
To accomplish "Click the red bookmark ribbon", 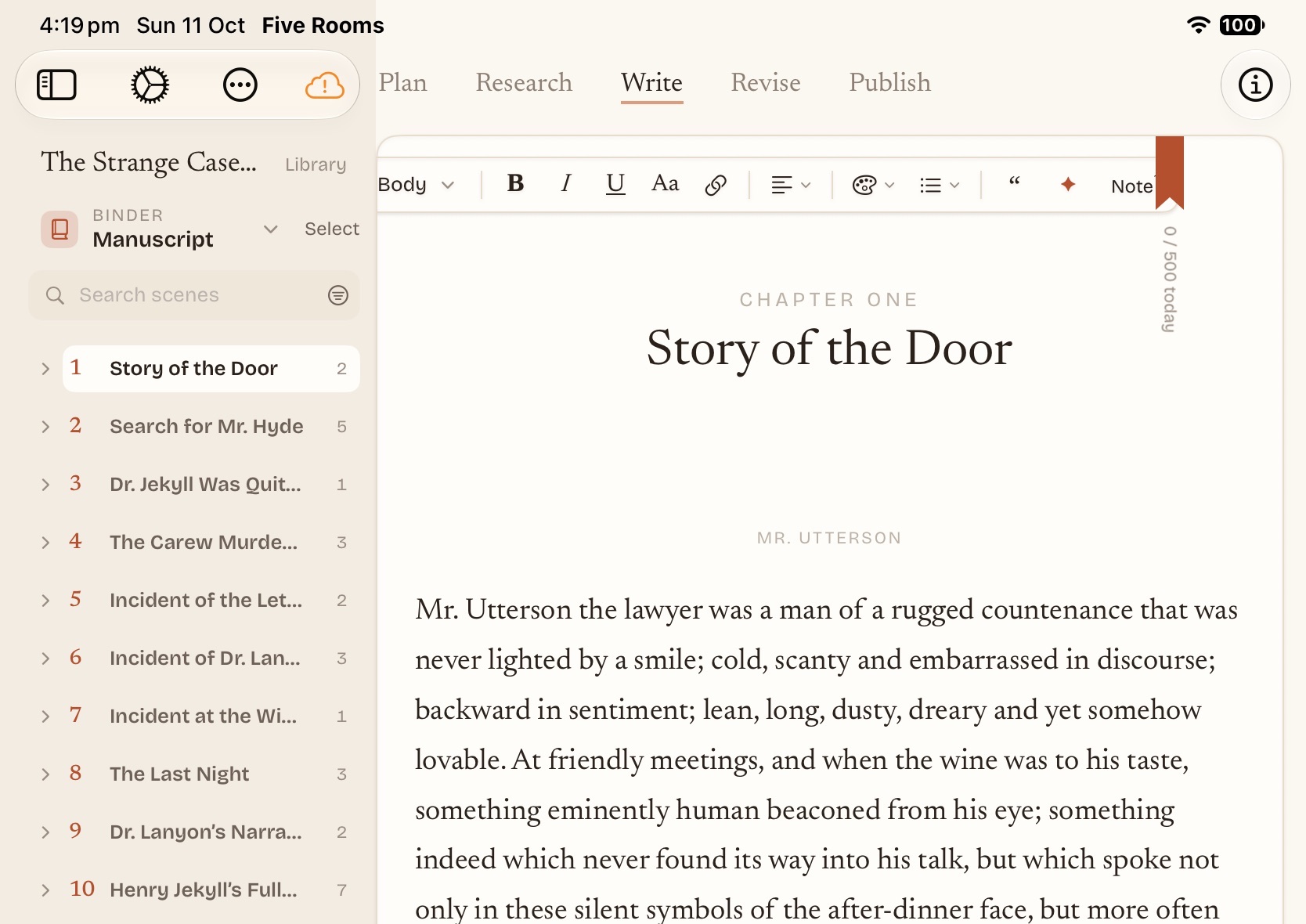I will [1170, 172].
